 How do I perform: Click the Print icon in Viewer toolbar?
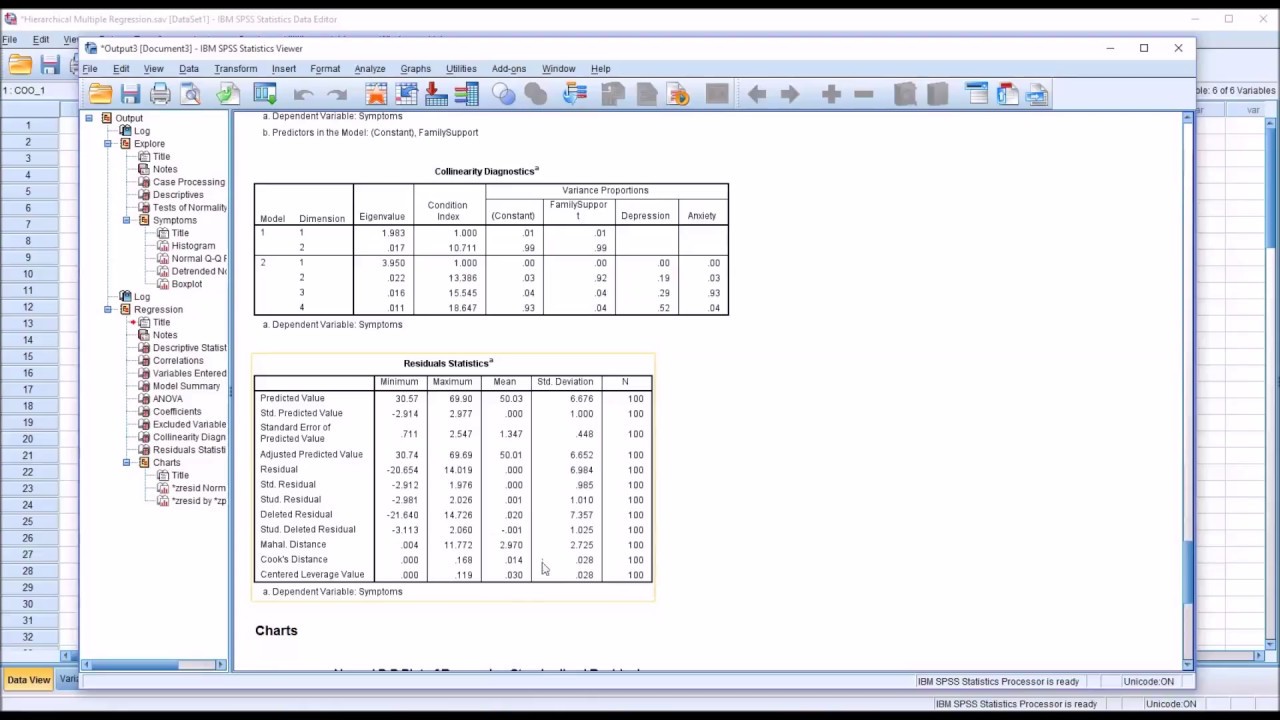(x=160, y=94)
